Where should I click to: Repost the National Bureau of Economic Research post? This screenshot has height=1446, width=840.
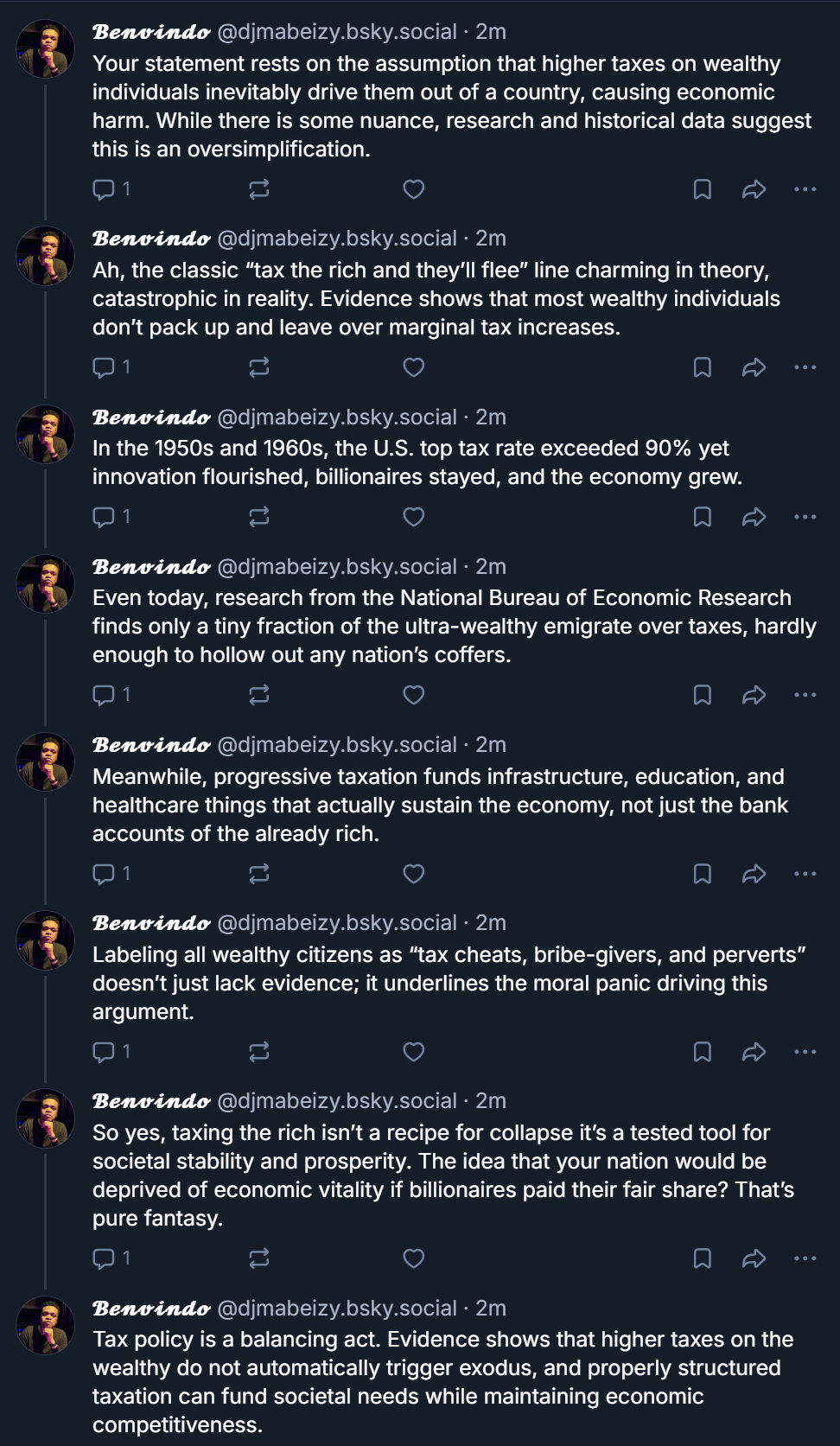pyautogui.click(x=258, y=695)
